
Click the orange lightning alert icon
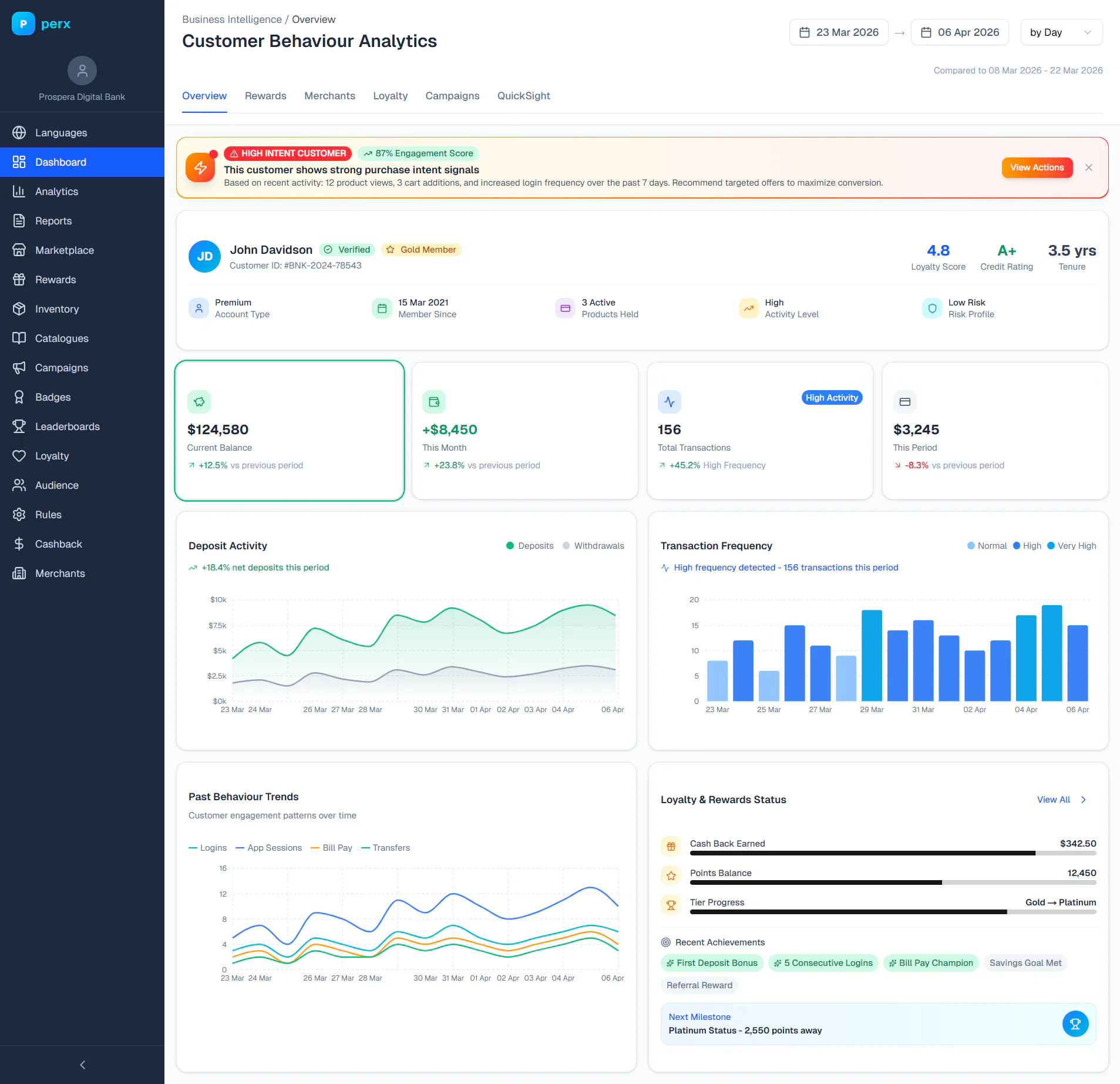200,167
